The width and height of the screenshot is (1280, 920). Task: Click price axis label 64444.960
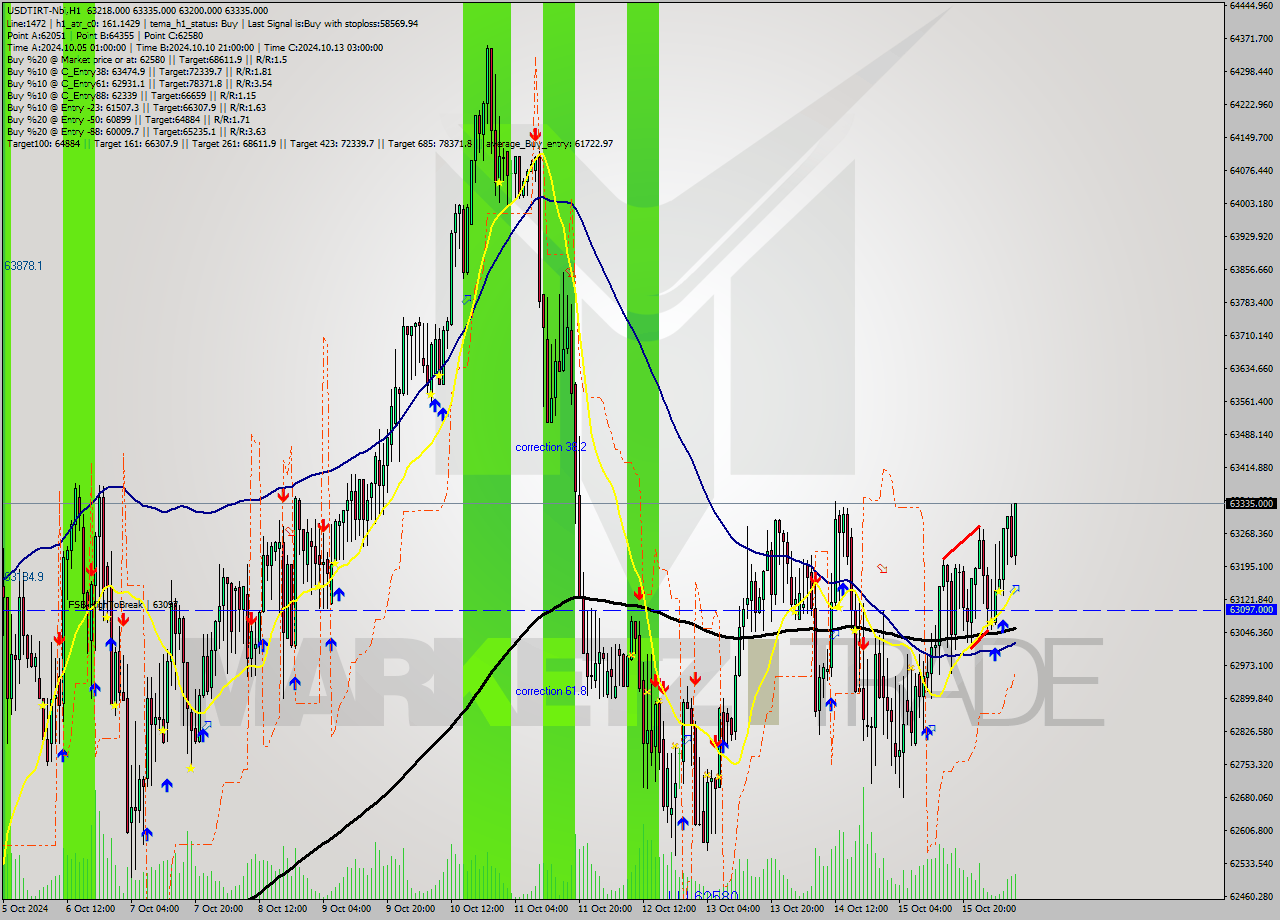[x=1251, y=5]
